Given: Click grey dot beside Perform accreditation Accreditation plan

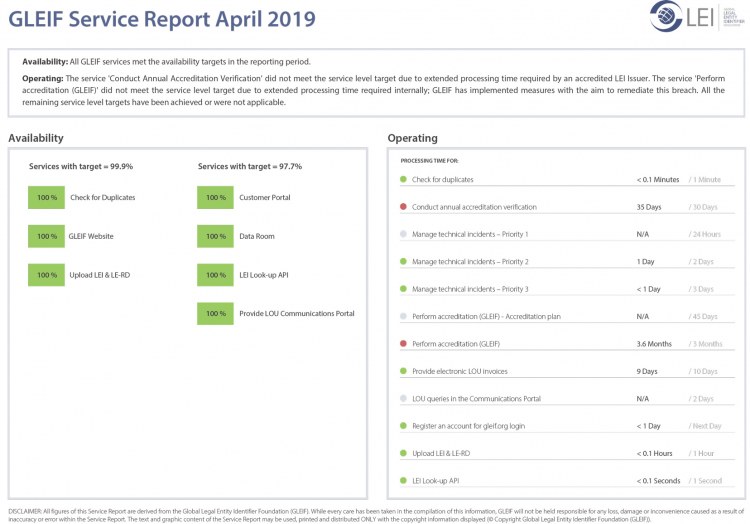Looking at the screenshot, I should point(403,316).
